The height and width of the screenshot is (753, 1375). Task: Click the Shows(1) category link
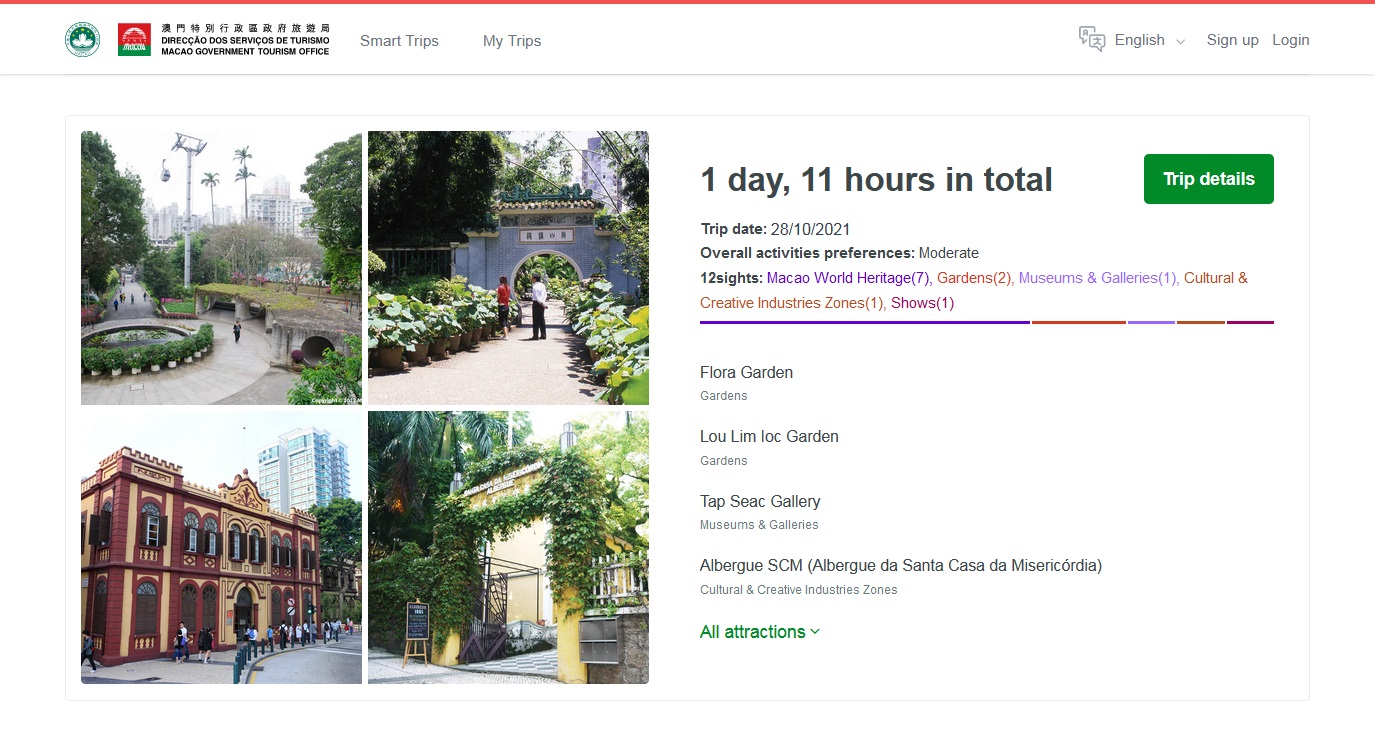click(x=922, y=303)
